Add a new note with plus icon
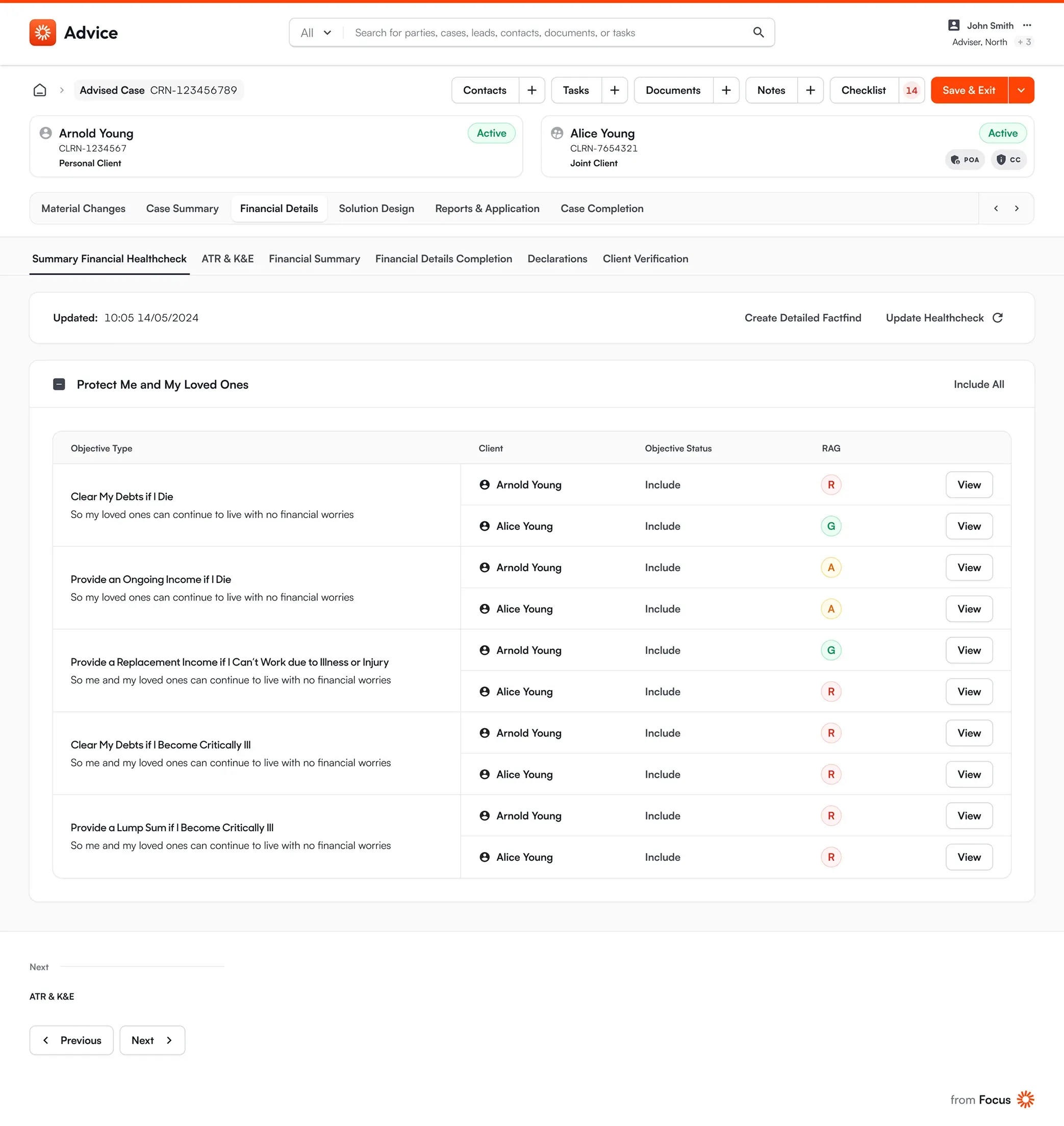The height and width of the screenshot is (1126, 1064). tap(810, 90)
